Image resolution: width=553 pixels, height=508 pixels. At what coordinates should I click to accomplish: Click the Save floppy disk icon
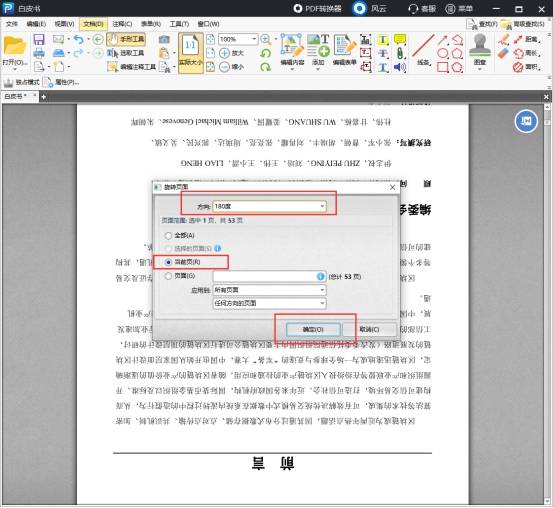tap(39, 39)
